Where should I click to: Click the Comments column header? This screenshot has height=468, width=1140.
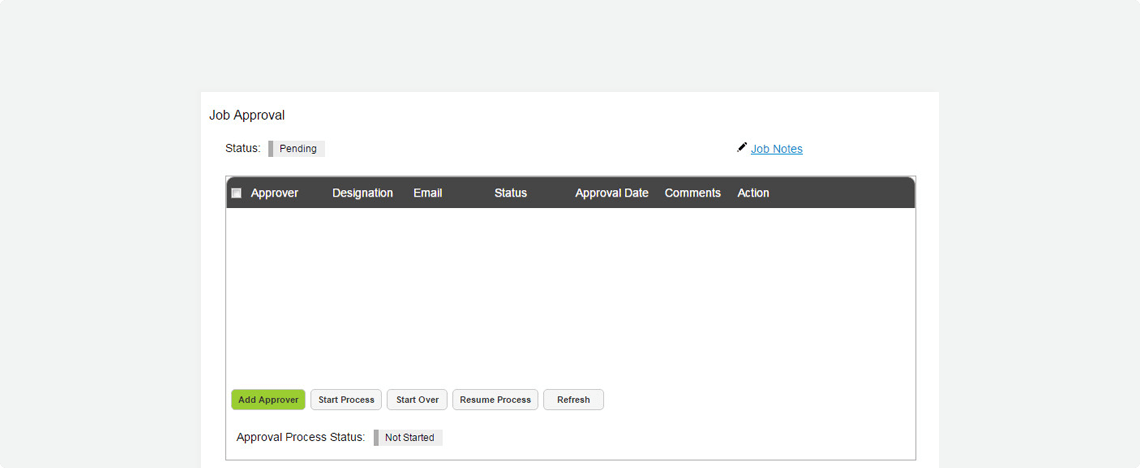[692, 193]
